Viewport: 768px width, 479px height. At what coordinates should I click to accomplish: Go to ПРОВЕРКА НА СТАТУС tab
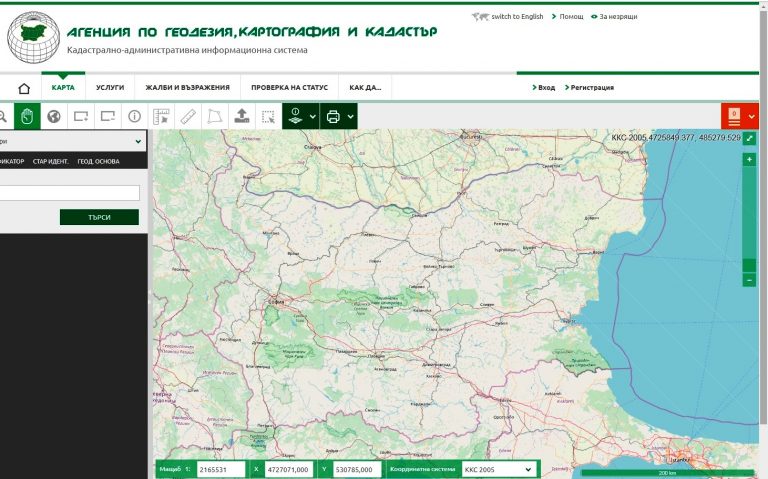click(x=289, y=88)
